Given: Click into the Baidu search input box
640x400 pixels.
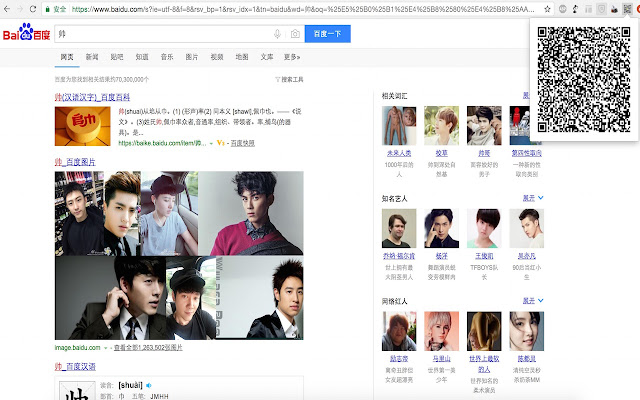Looking at the screenshot, I should coord(163,34).
